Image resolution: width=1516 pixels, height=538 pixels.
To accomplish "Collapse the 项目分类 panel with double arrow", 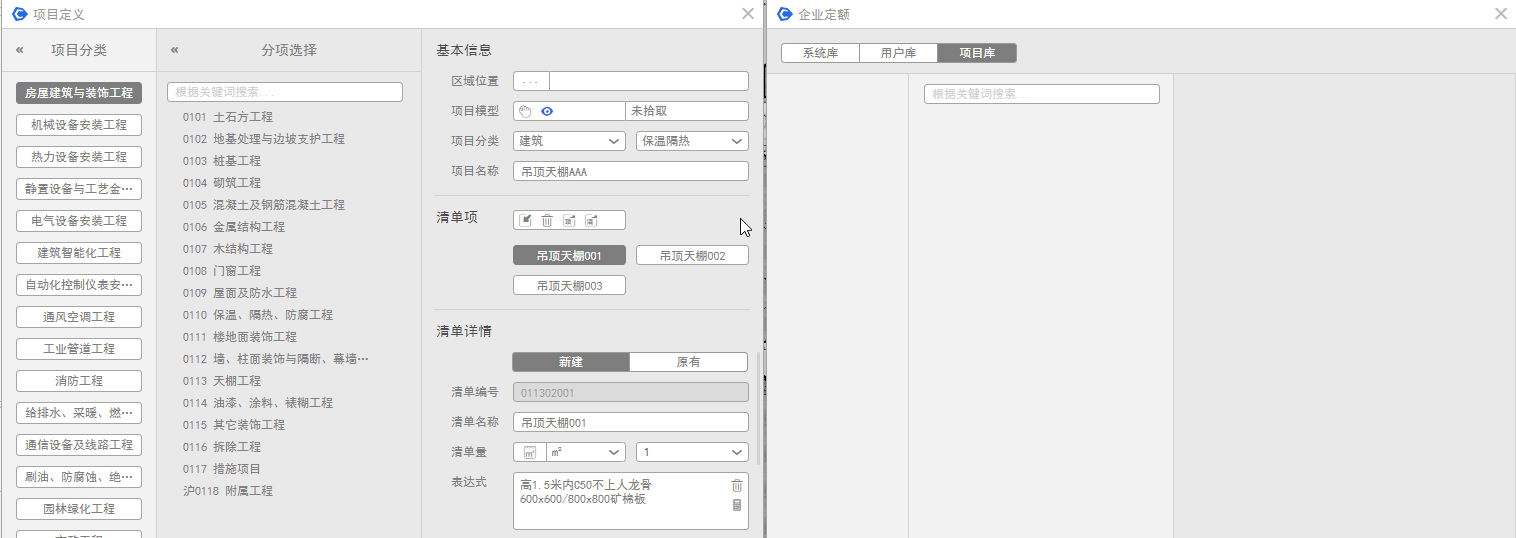I will (19, 50).
